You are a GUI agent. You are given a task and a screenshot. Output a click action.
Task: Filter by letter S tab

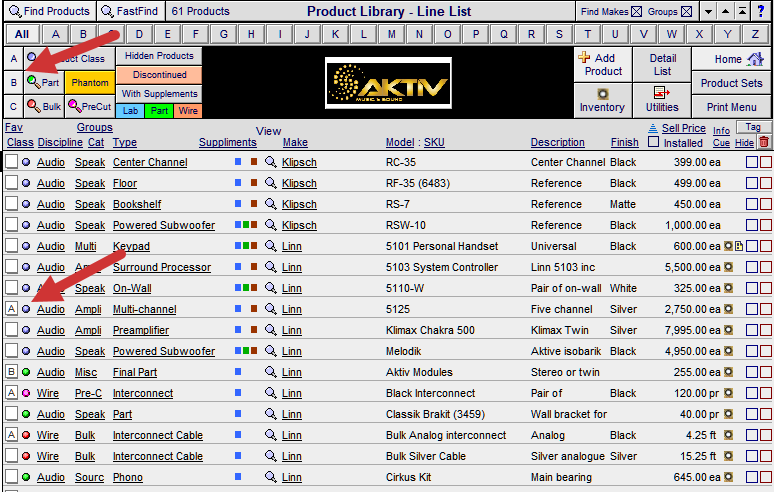pyautogui.click(x=559, y=34)
